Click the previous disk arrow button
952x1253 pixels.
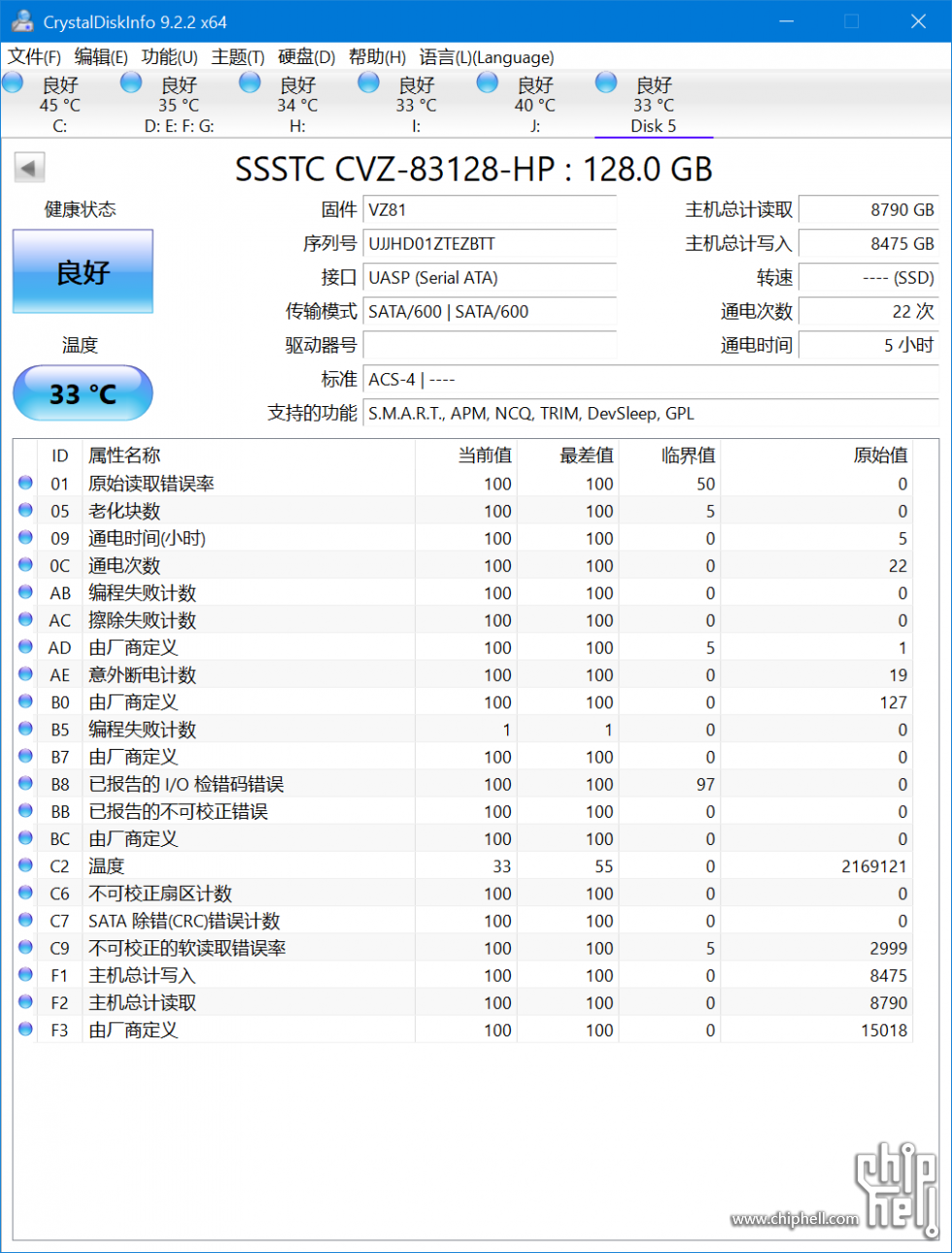(x=29, y=168)
